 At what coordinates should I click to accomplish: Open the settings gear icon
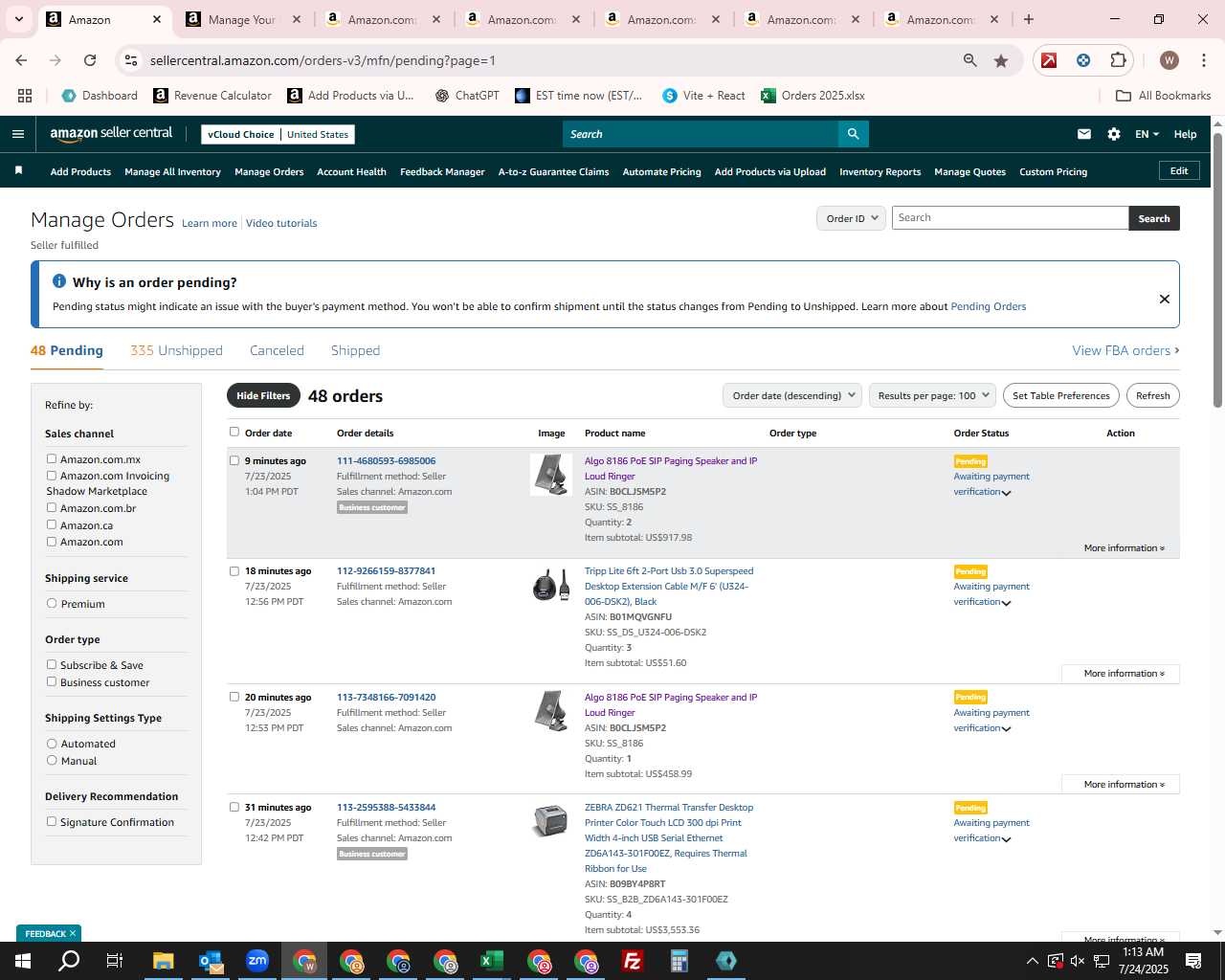(1114, 134)
